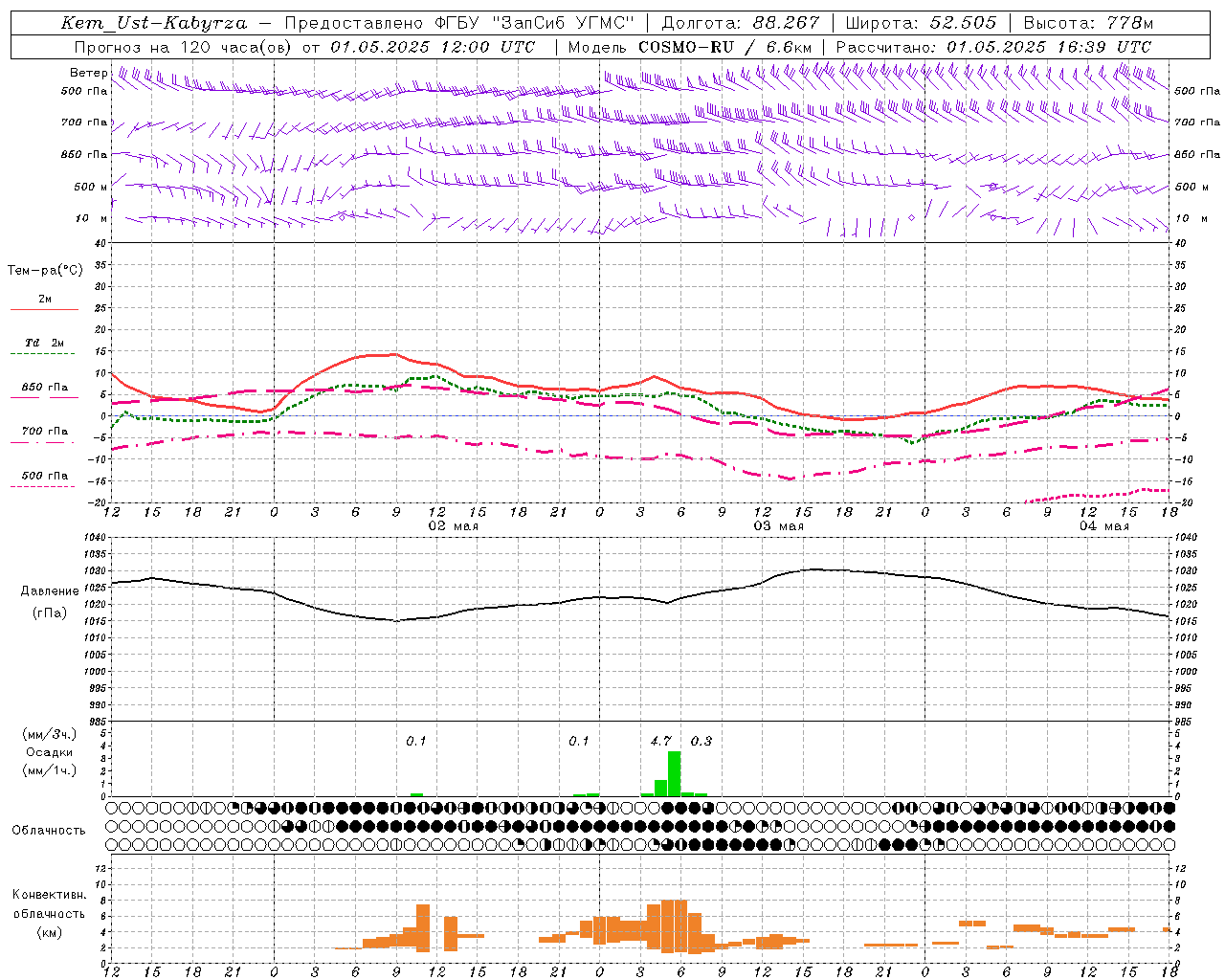Click the Долгота: 88.267 value

[x=740, y=23]
